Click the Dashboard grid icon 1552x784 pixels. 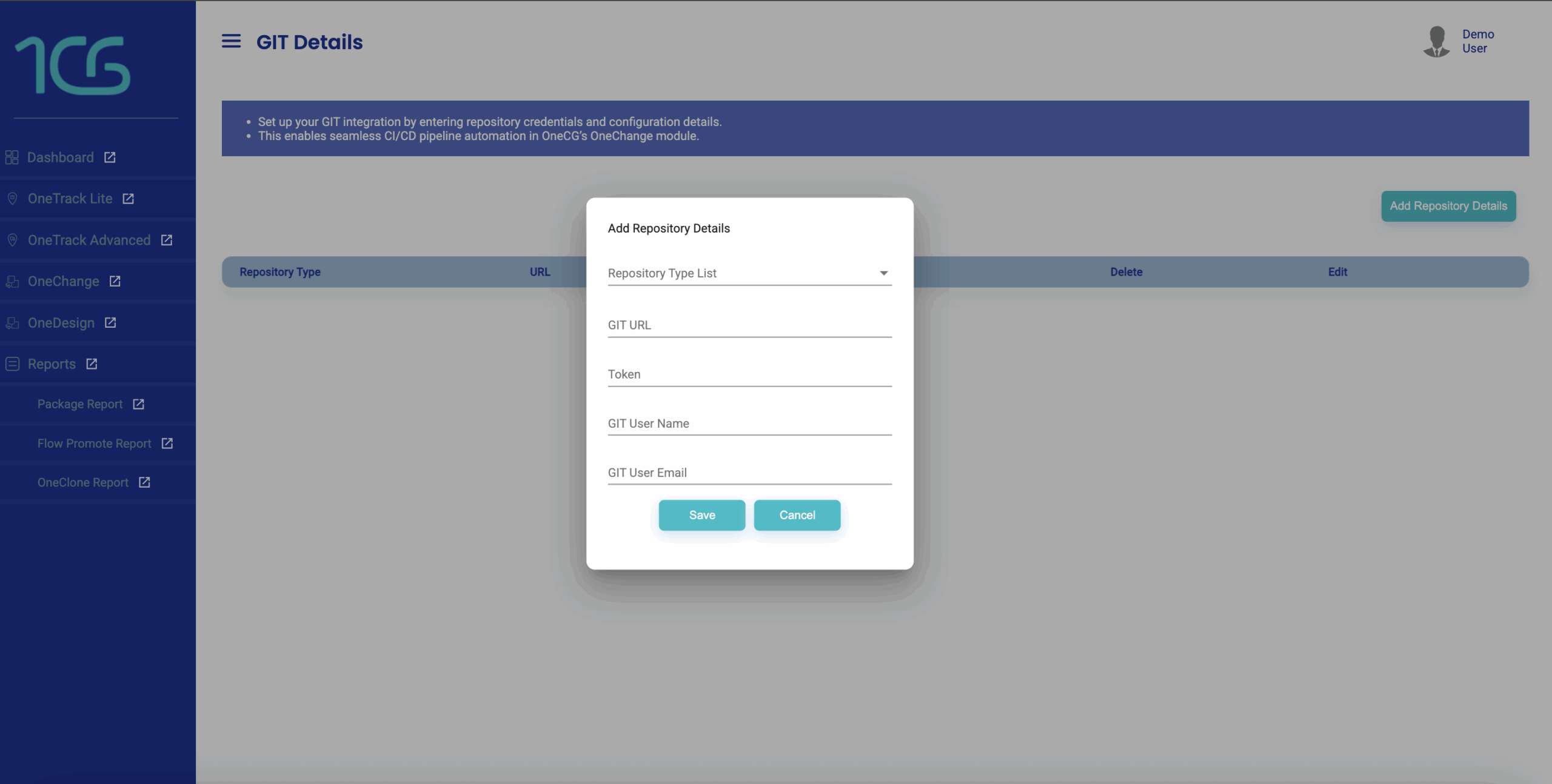tap(12, 158)
